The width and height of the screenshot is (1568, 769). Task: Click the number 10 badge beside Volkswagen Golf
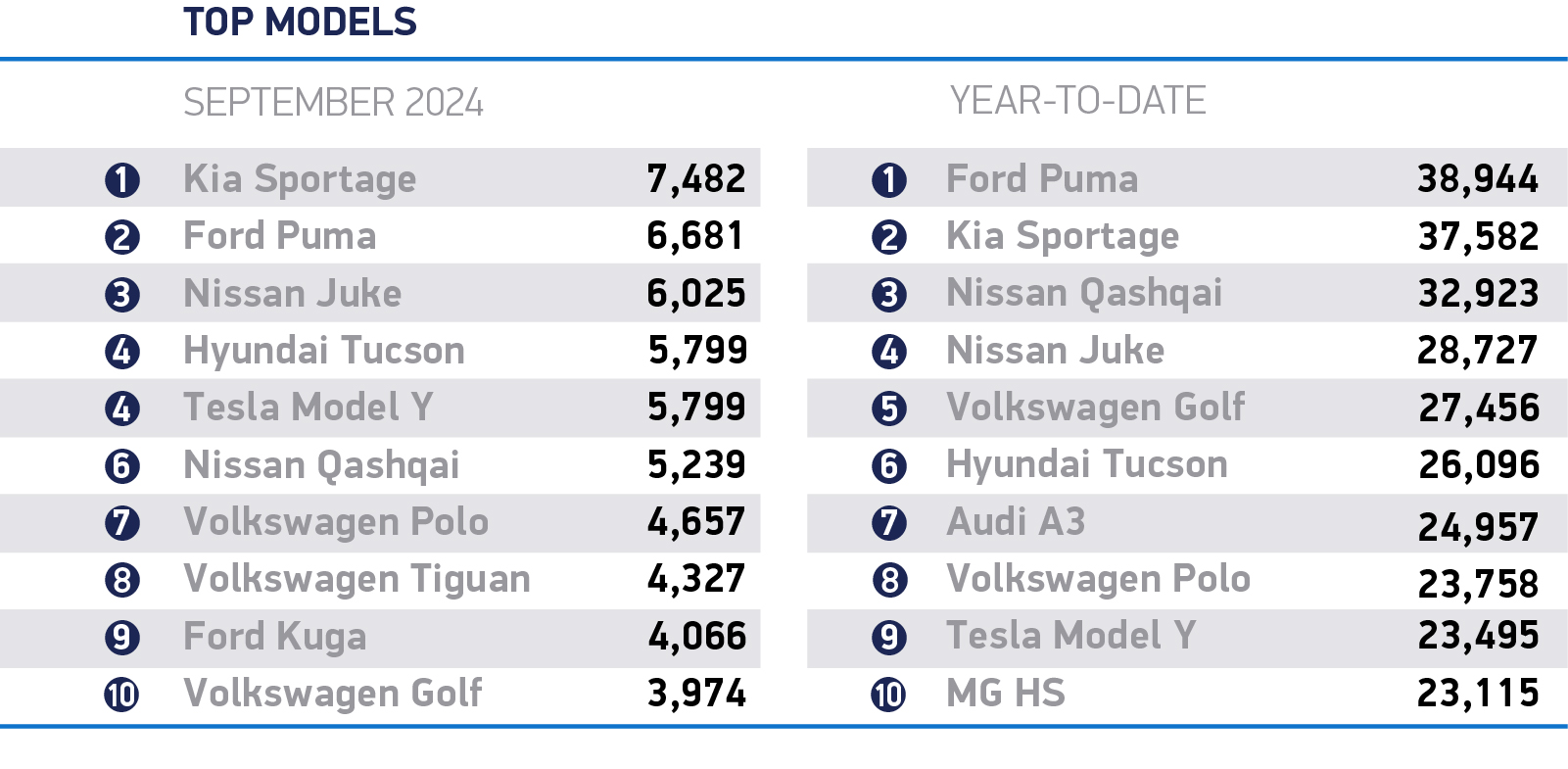coord(122,695)
